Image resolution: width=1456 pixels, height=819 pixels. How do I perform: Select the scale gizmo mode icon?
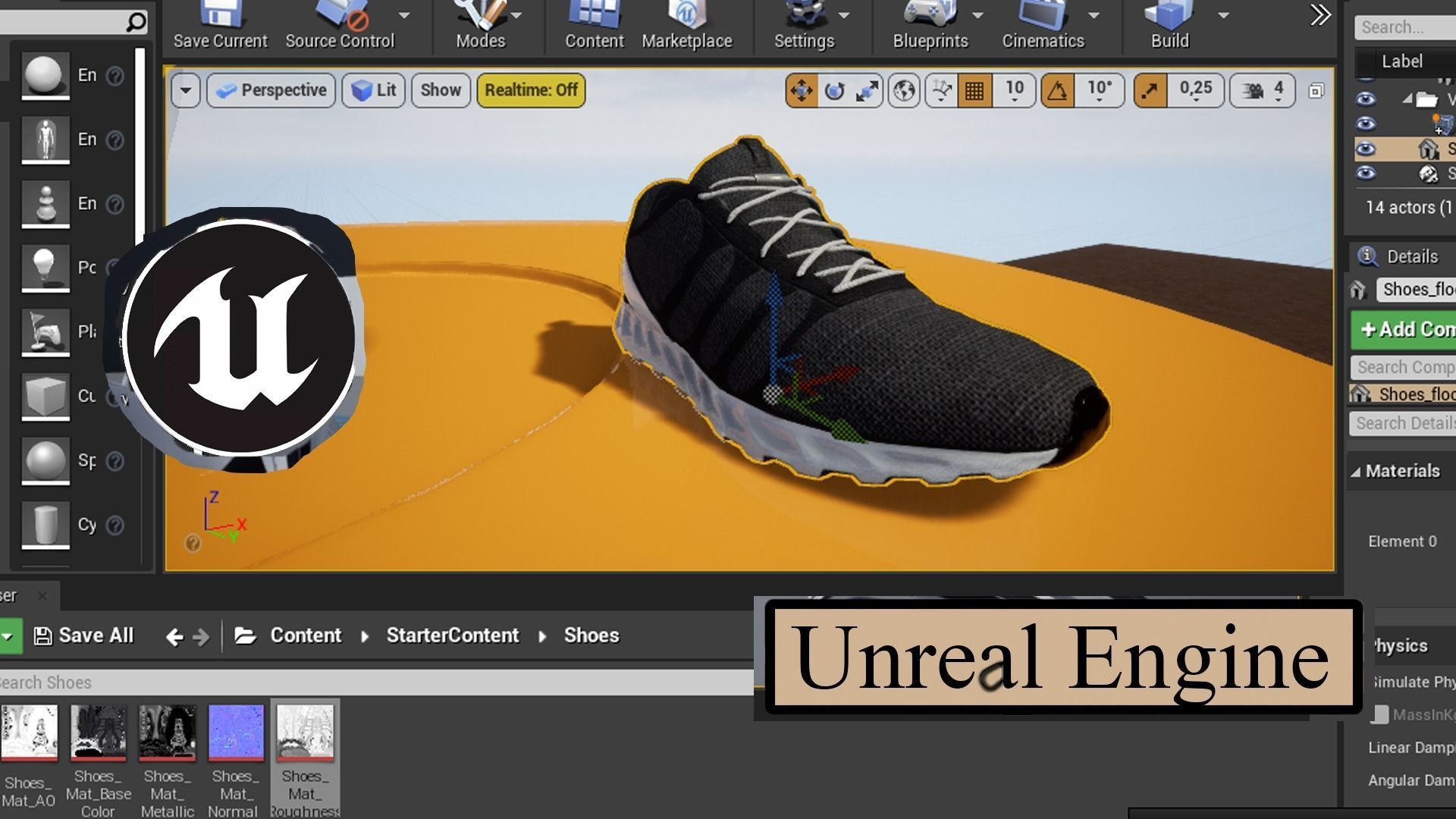(867, 91)
